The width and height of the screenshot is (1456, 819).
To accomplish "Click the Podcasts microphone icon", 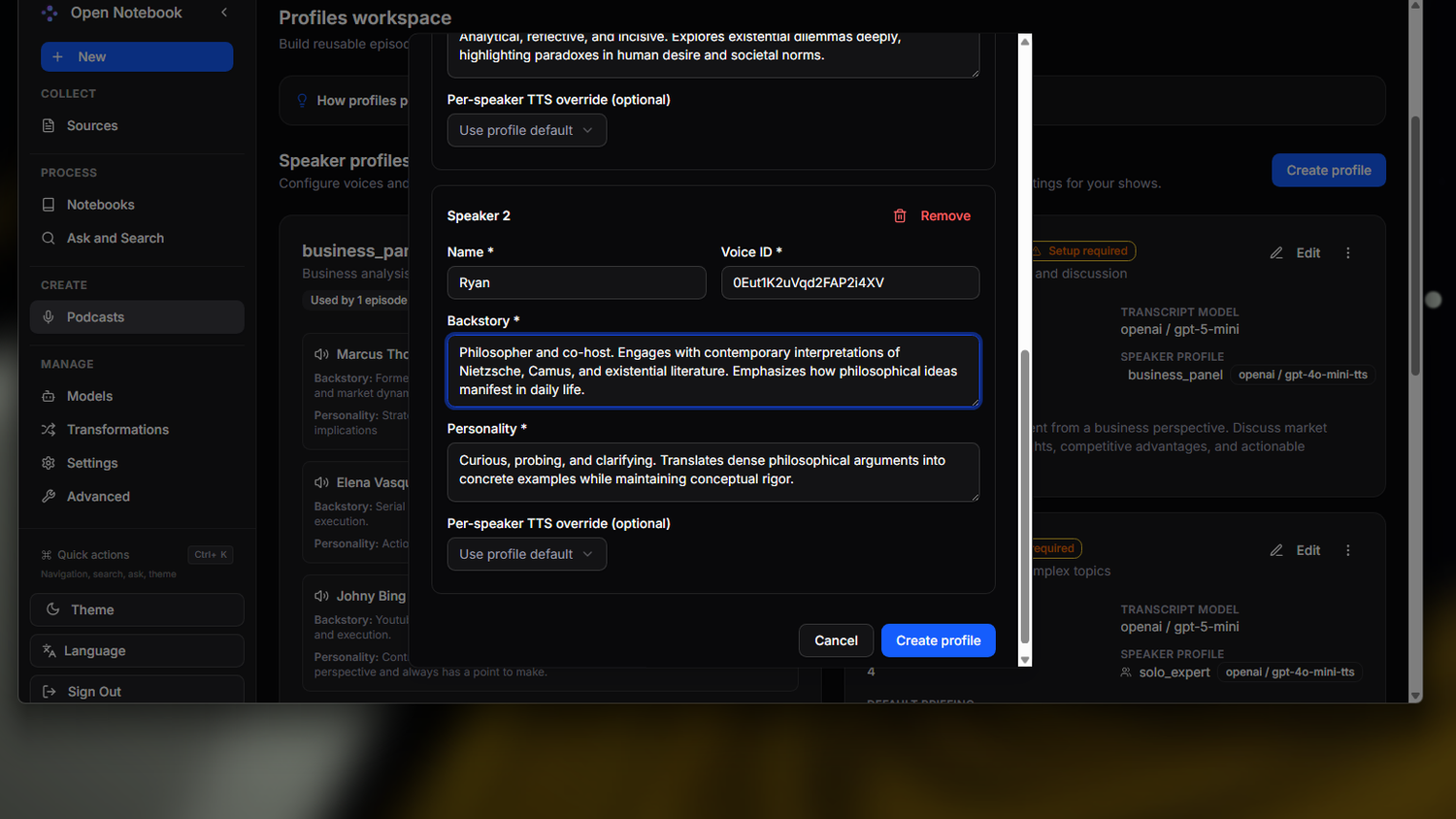I will (x=49, y=317).
